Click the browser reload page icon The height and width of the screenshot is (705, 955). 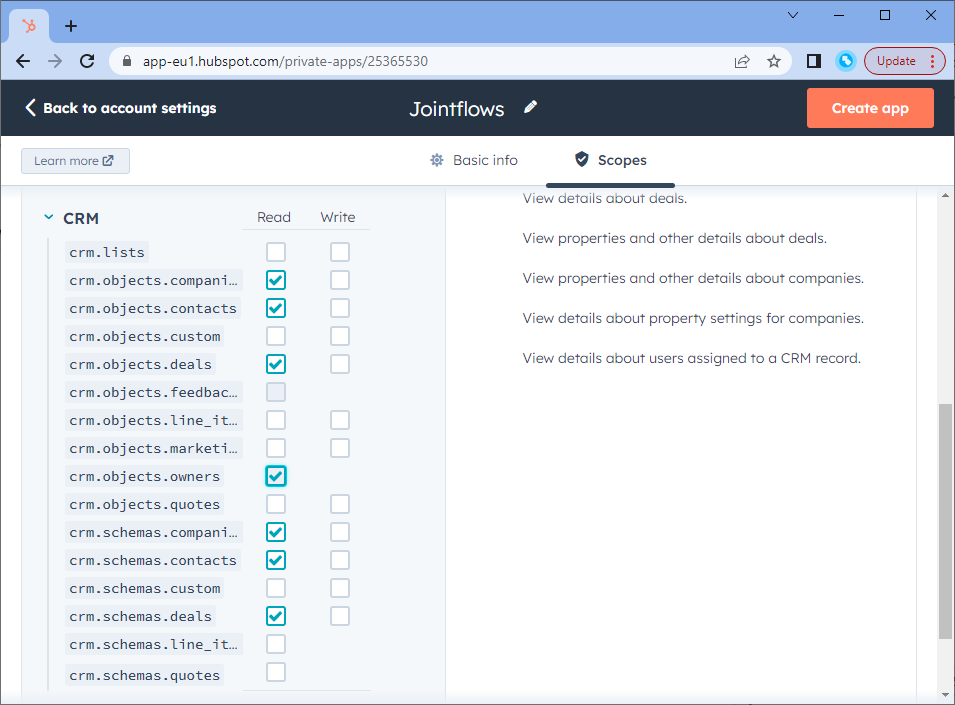[x=87, y=61]
